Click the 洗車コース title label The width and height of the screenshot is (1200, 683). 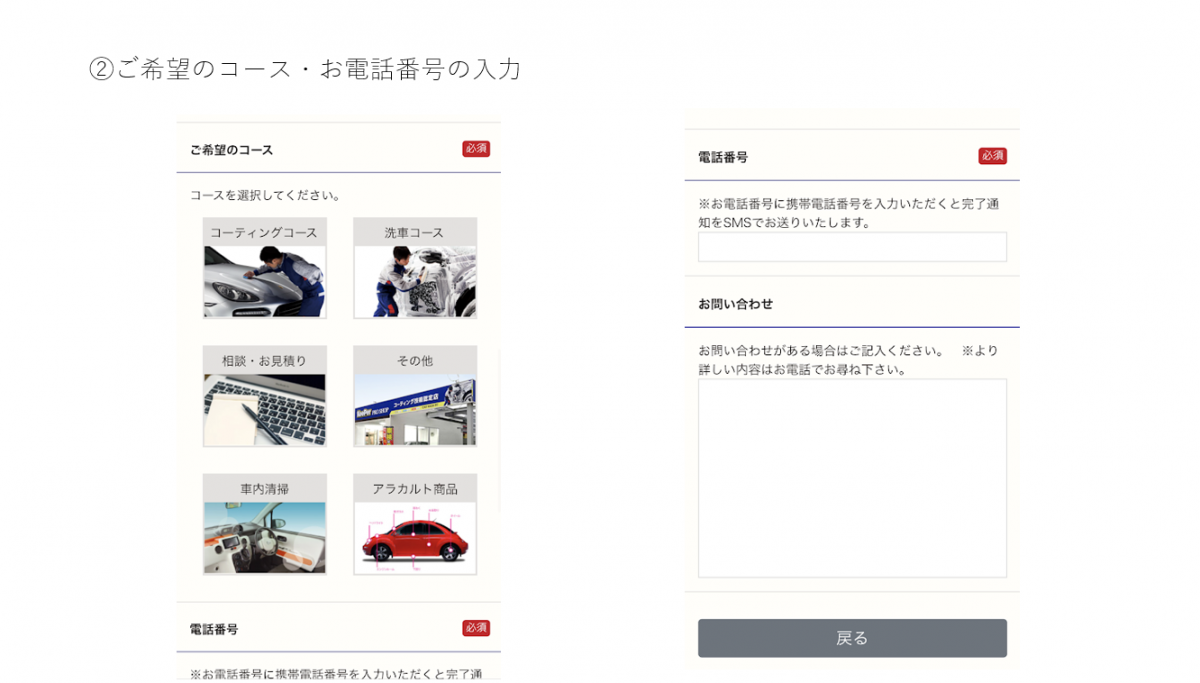(414, 232)
